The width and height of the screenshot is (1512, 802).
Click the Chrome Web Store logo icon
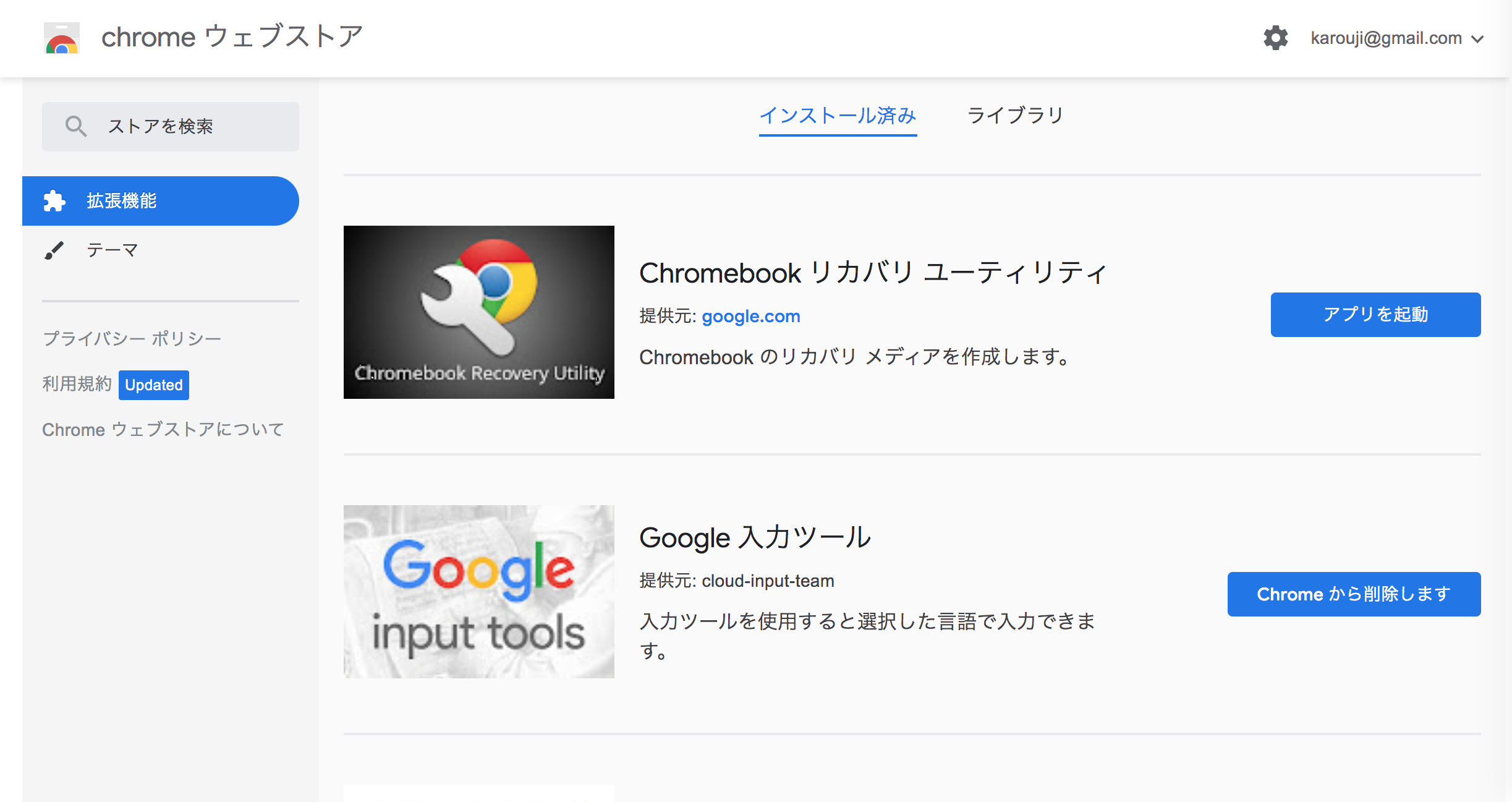tap(62, 38)
